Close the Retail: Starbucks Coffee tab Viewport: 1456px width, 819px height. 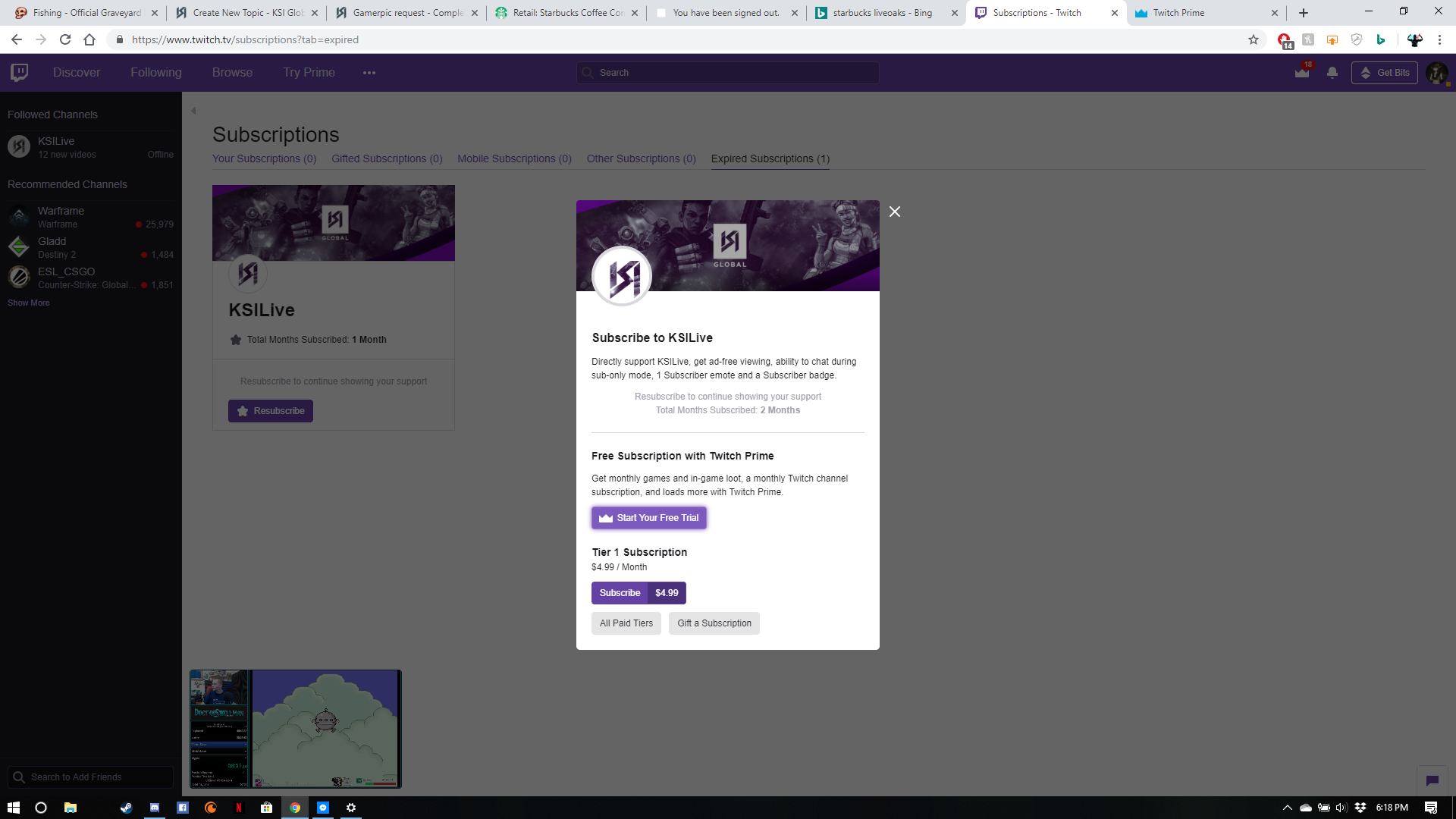coord(635,13)
